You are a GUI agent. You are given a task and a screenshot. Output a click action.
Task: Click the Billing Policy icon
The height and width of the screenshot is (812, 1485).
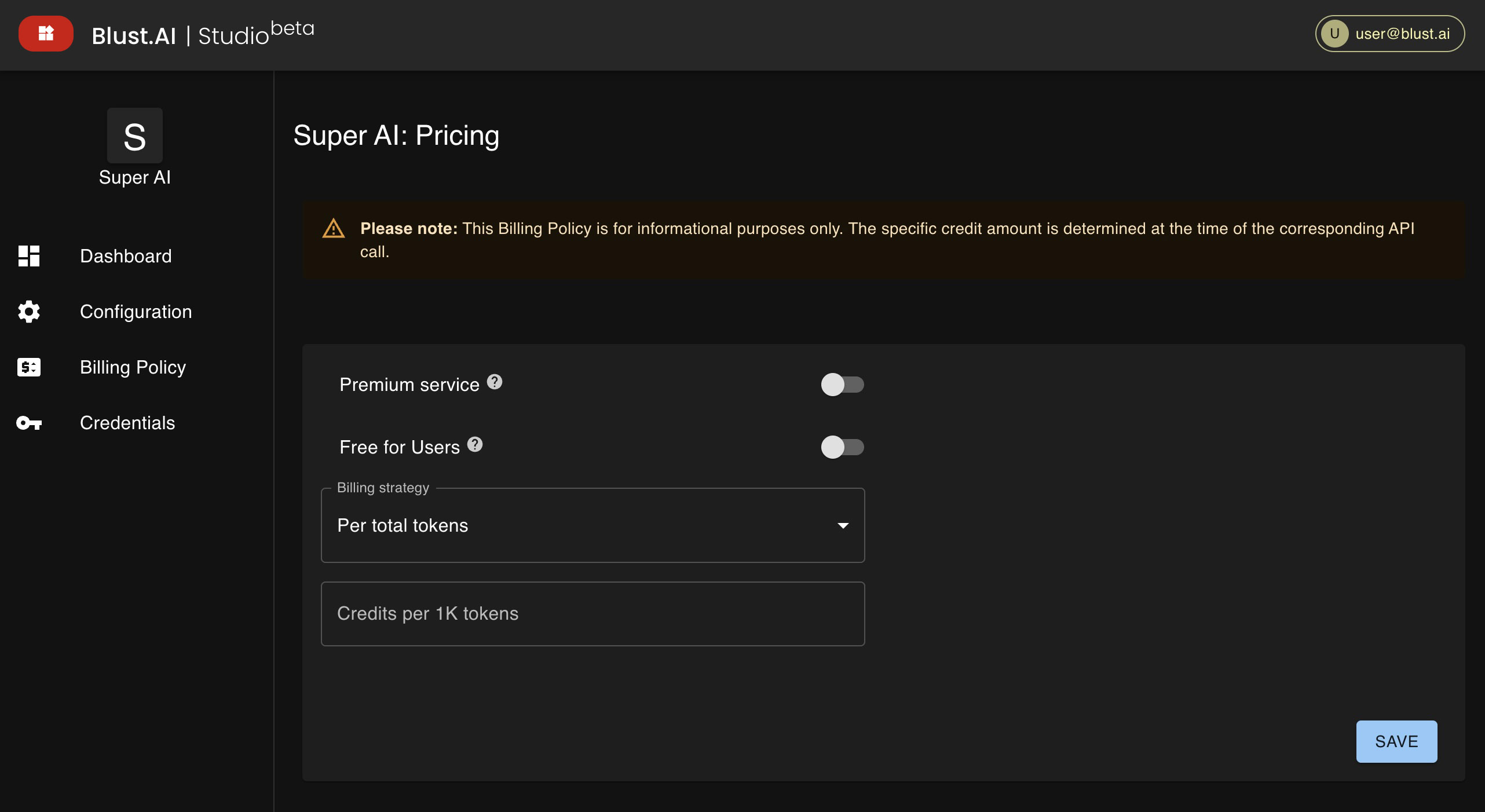(29, 366)
